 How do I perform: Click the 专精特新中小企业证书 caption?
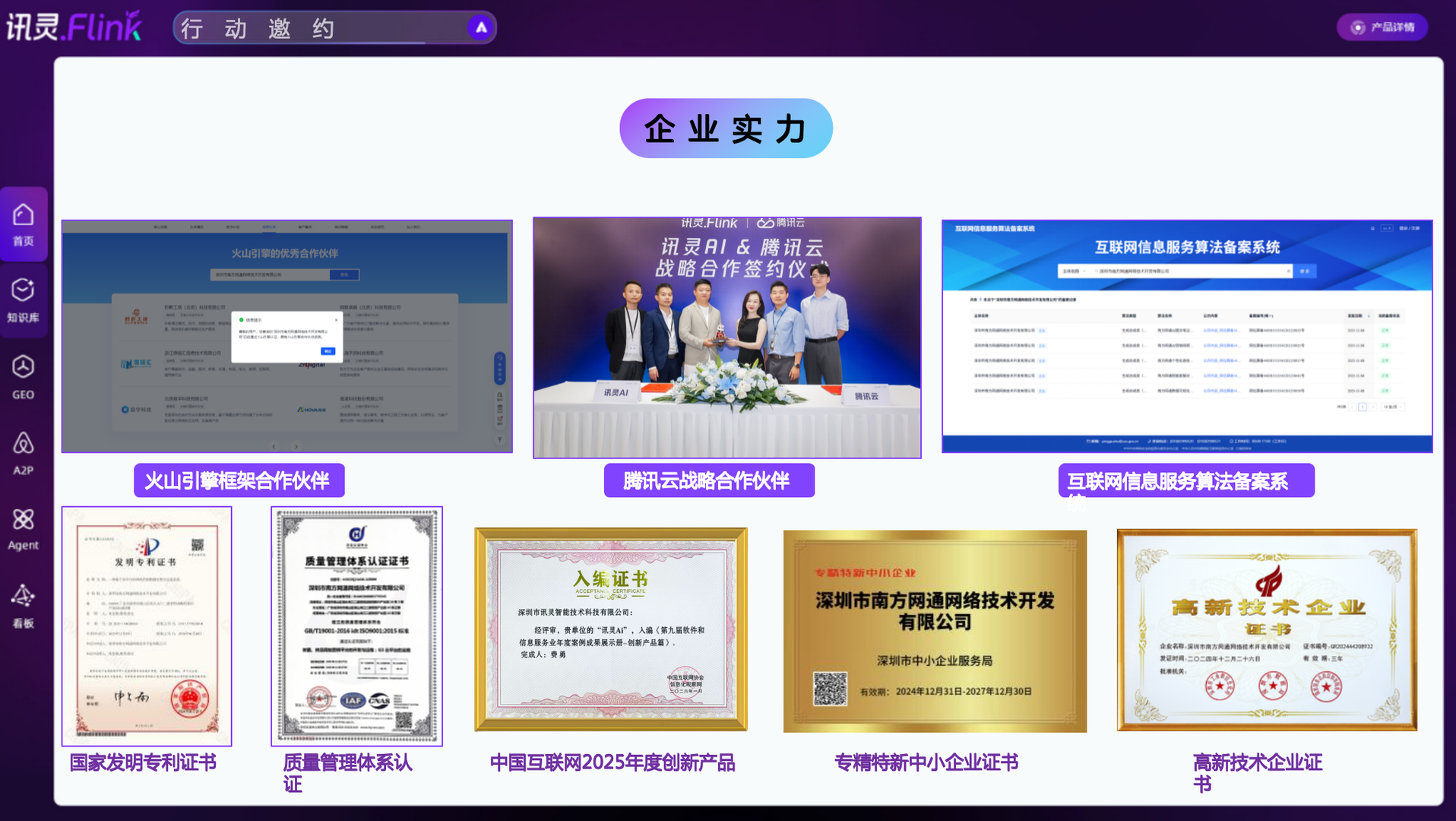pyautogui.click(x=926, y=762)
